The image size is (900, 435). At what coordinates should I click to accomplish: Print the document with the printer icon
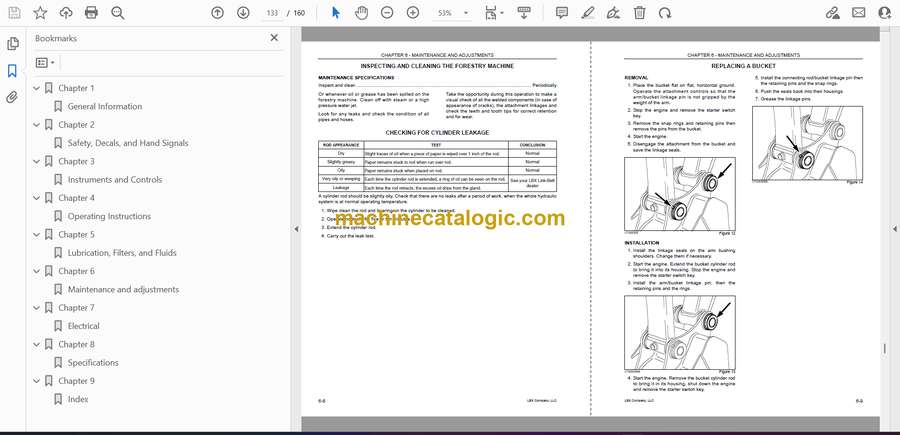91,13
